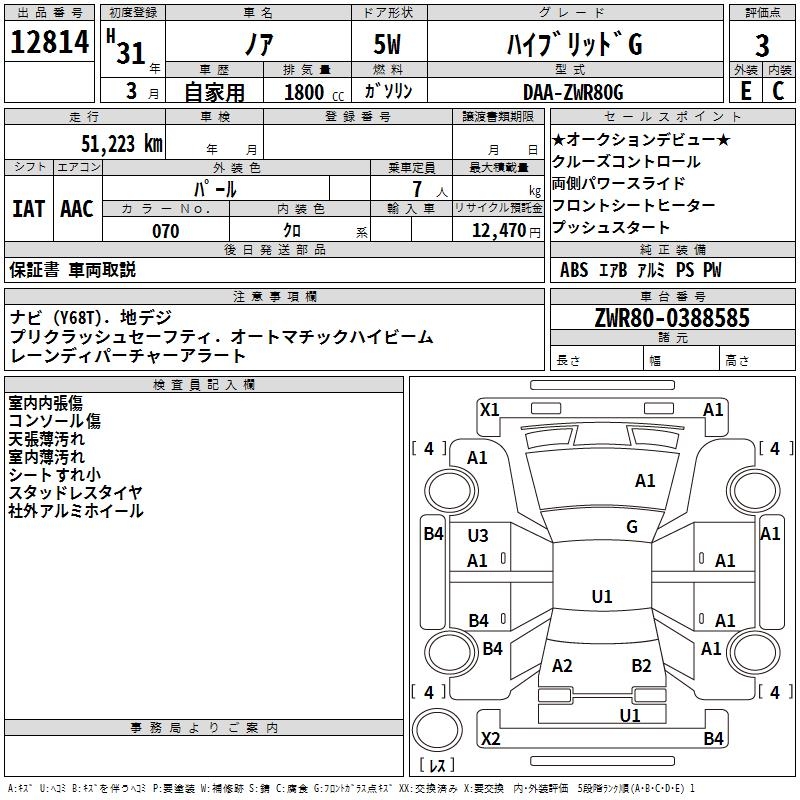Select the inspector remark スタッドレスタイヤ

coord(76,492)
